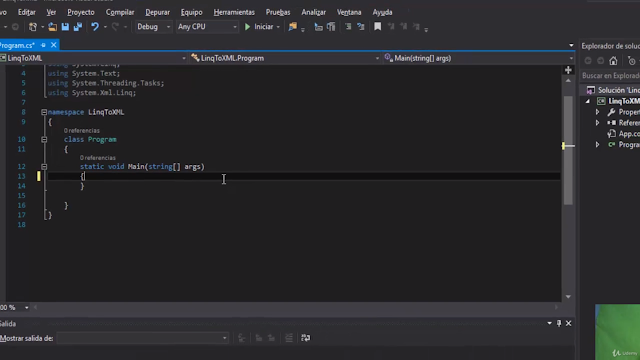The width and height of the screenshot is (640, 360).
Task: Select App.config in Solution Explorer
Action: [x=623, y=134]
